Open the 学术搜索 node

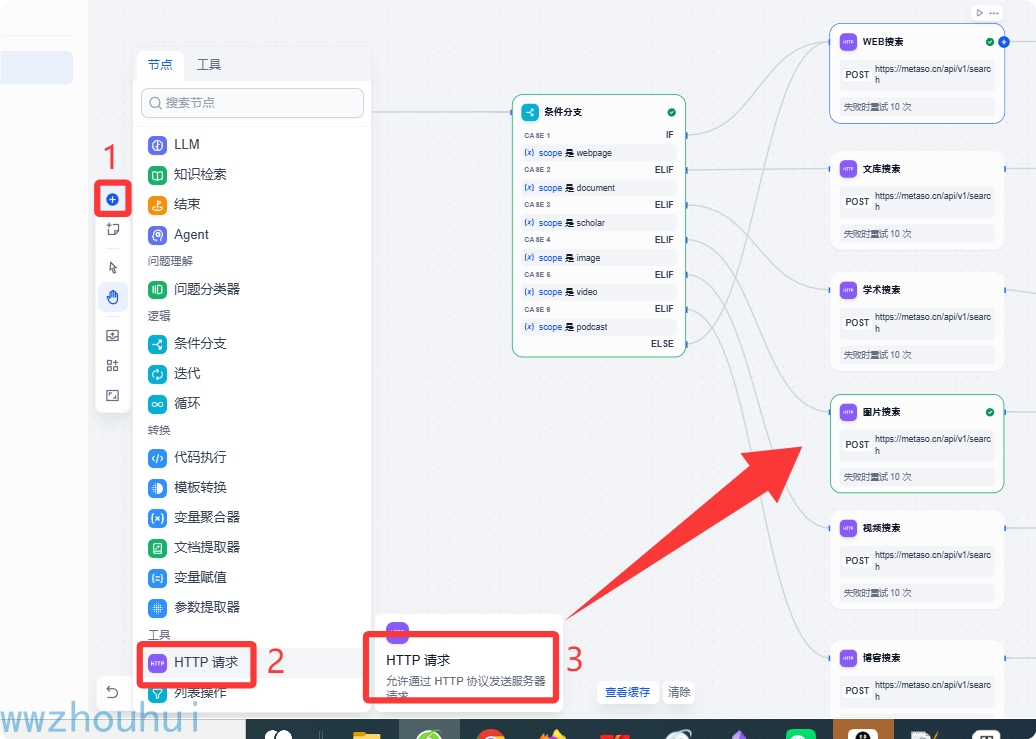point(917,321)
